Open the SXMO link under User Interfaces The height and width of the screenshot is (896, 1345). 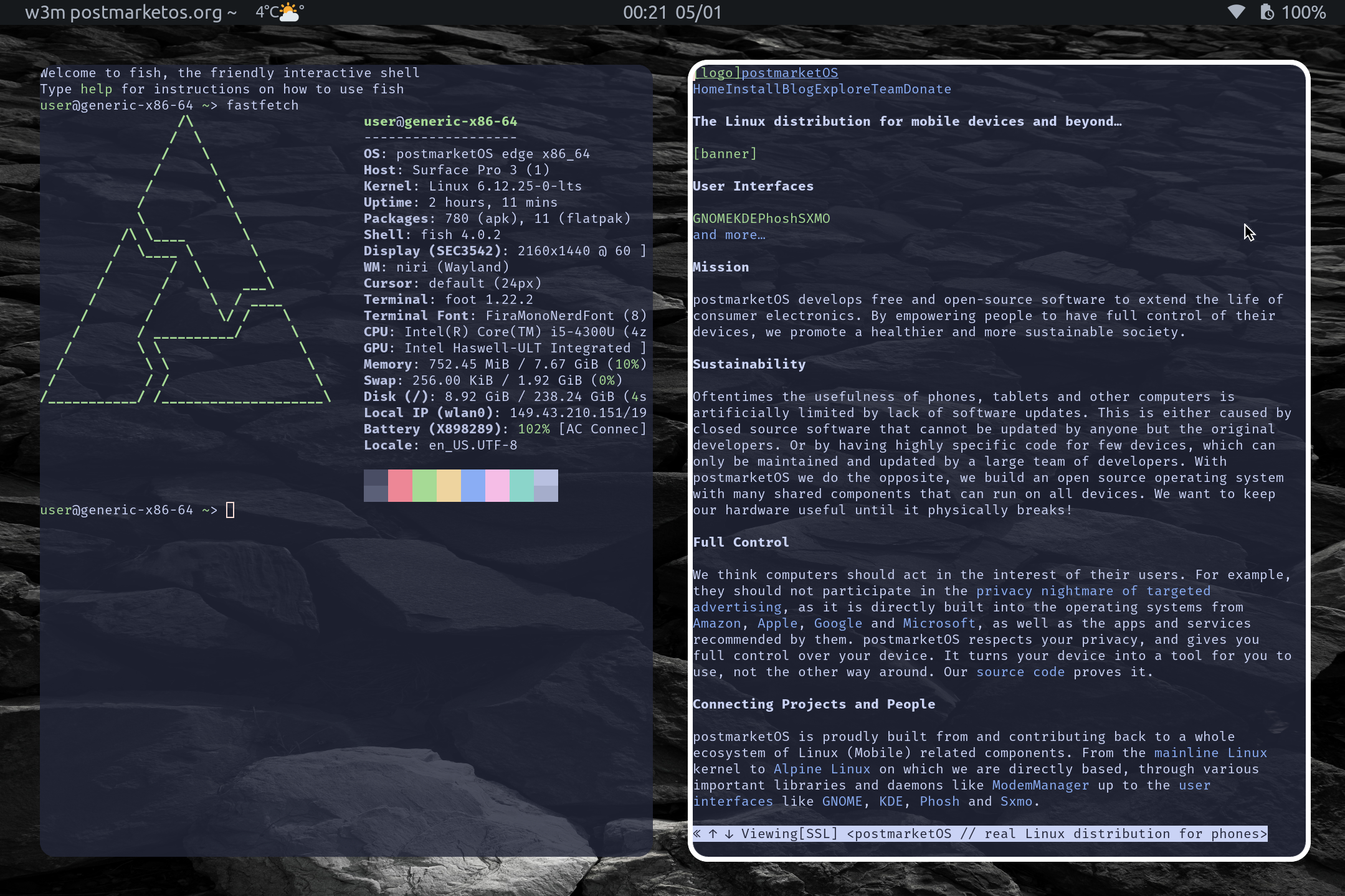(814, 219)
